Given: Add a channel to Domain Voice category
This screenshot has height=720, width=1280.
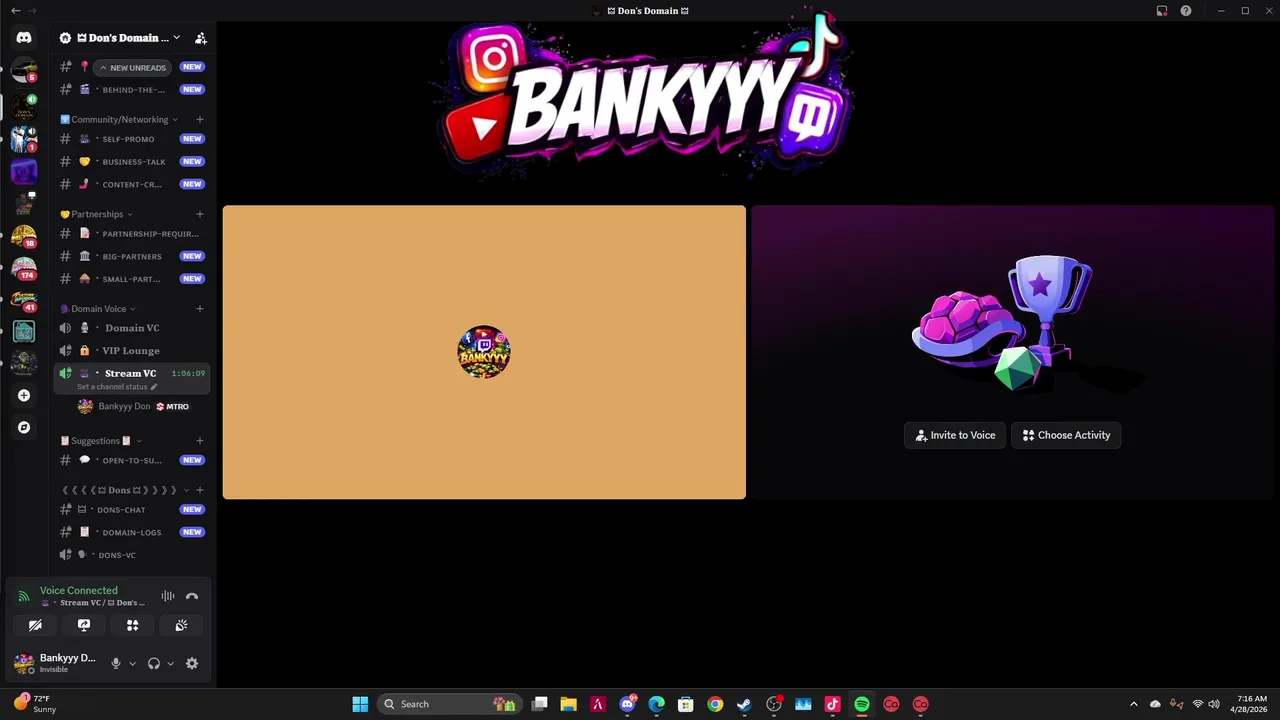Looking at the screenshot, I should point(199,309).
